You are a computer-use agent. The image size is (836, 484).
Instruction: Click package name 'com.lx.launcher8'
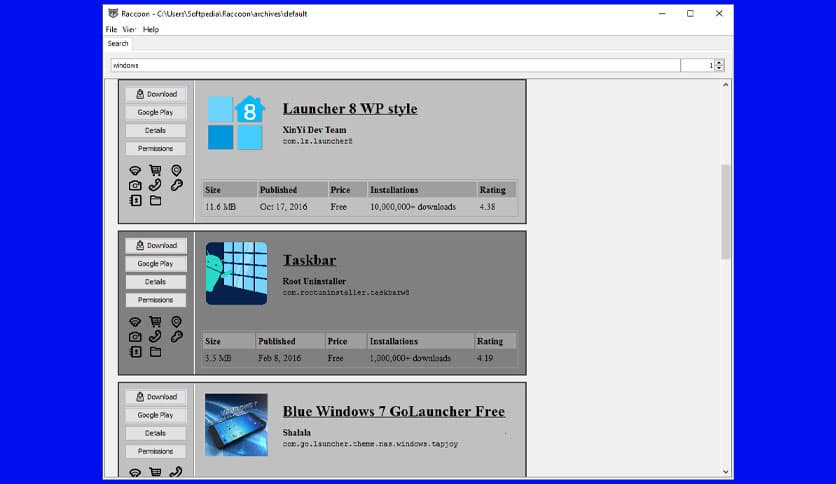317,141
